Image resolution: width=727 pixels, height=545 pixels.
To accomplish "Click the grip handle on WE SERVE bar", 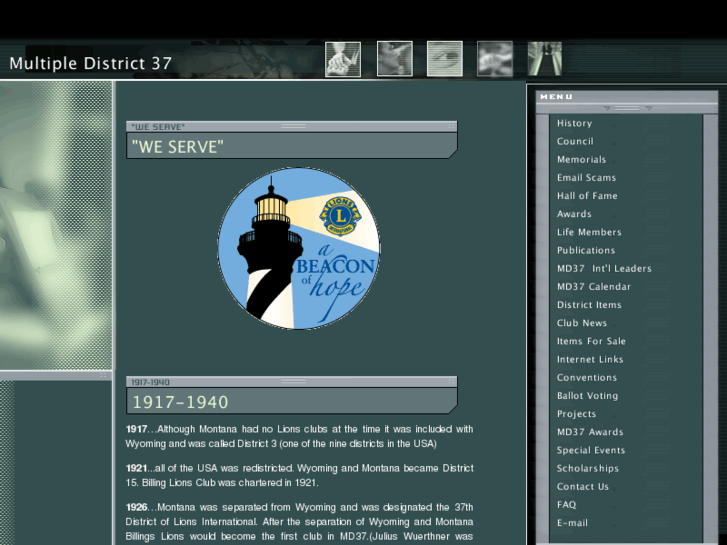I will (293, 126).
